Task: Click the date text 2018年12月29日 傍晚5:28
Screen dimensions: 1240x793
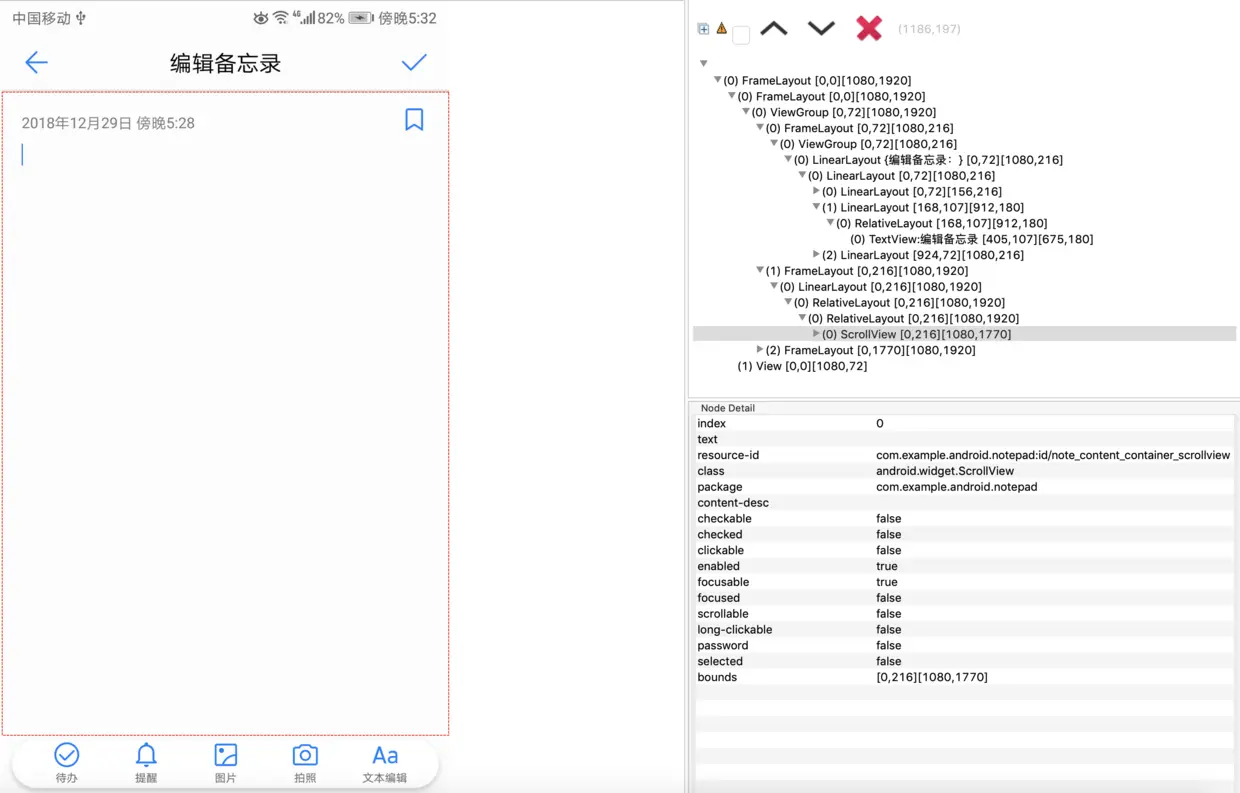Action: pos(108,123)
